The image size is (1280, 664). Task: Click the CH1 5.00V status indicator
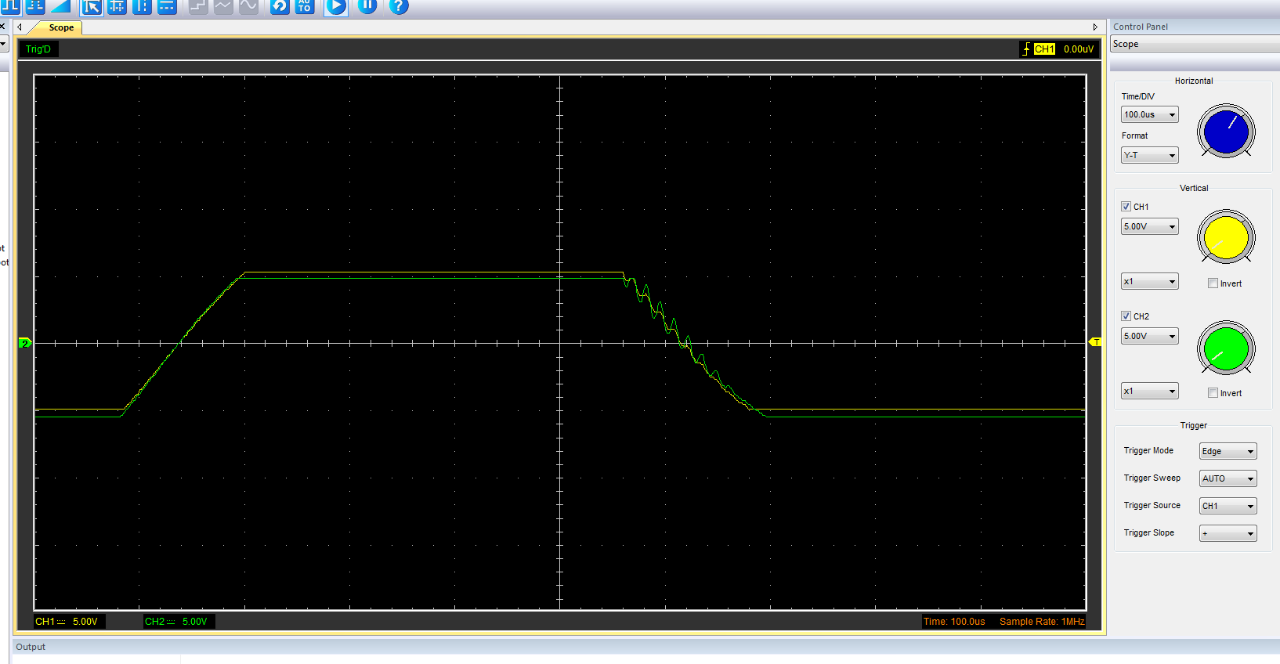point(70,621)
